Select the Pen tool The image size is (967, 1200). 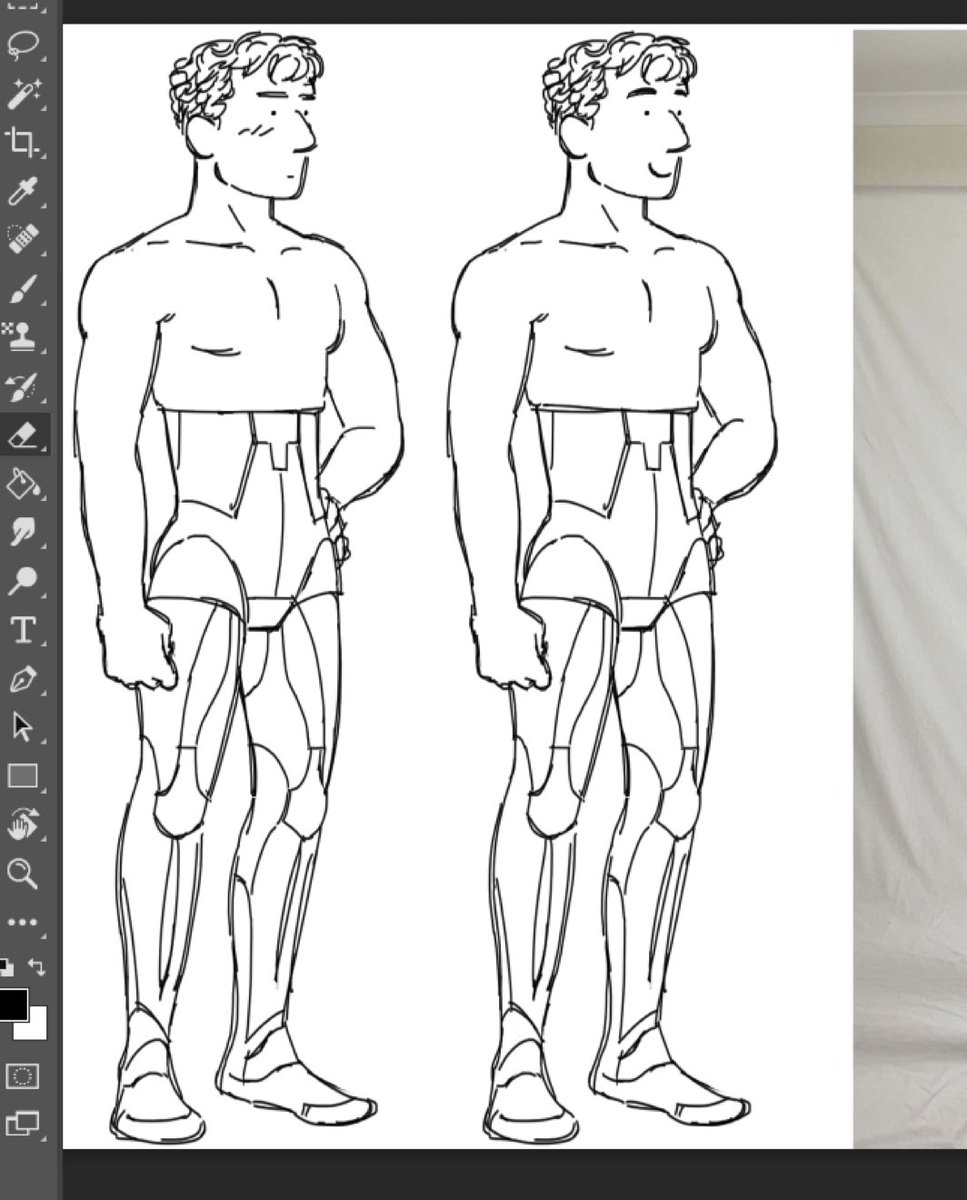22,679
